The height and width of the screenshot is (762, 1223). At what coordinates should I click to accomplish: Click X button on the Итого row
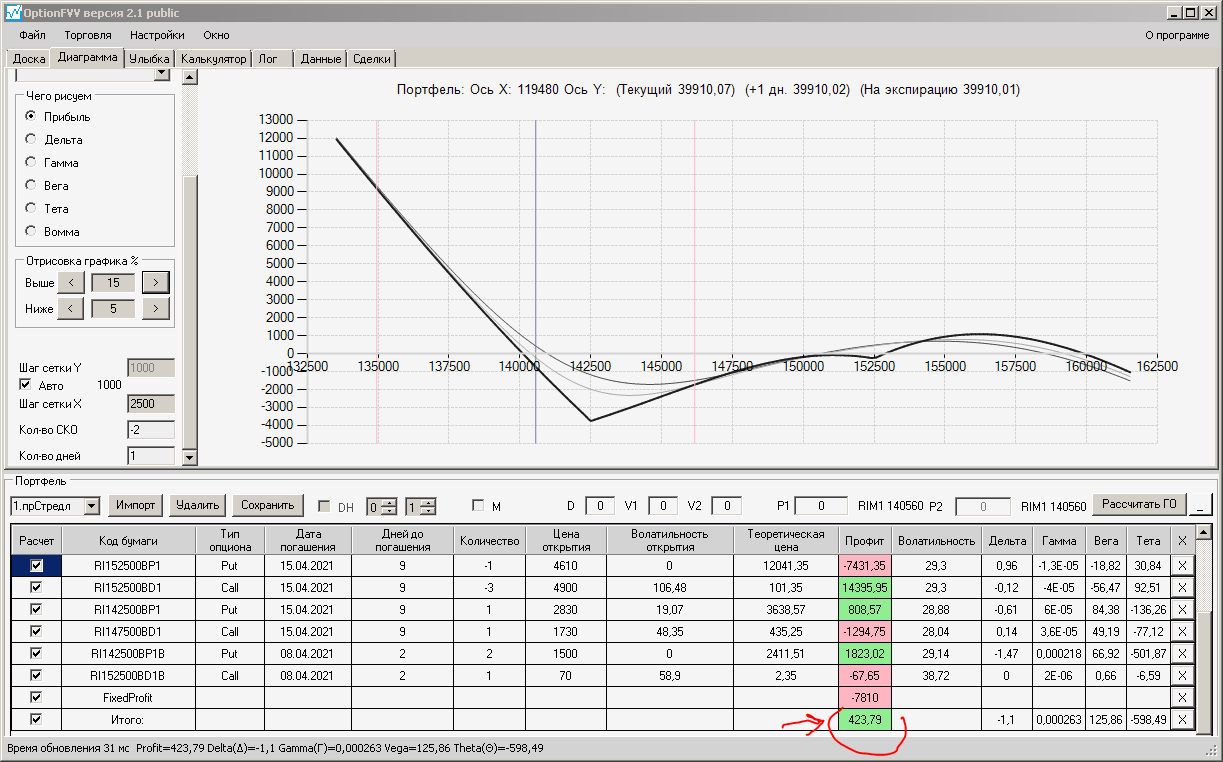click(1182, 720)
